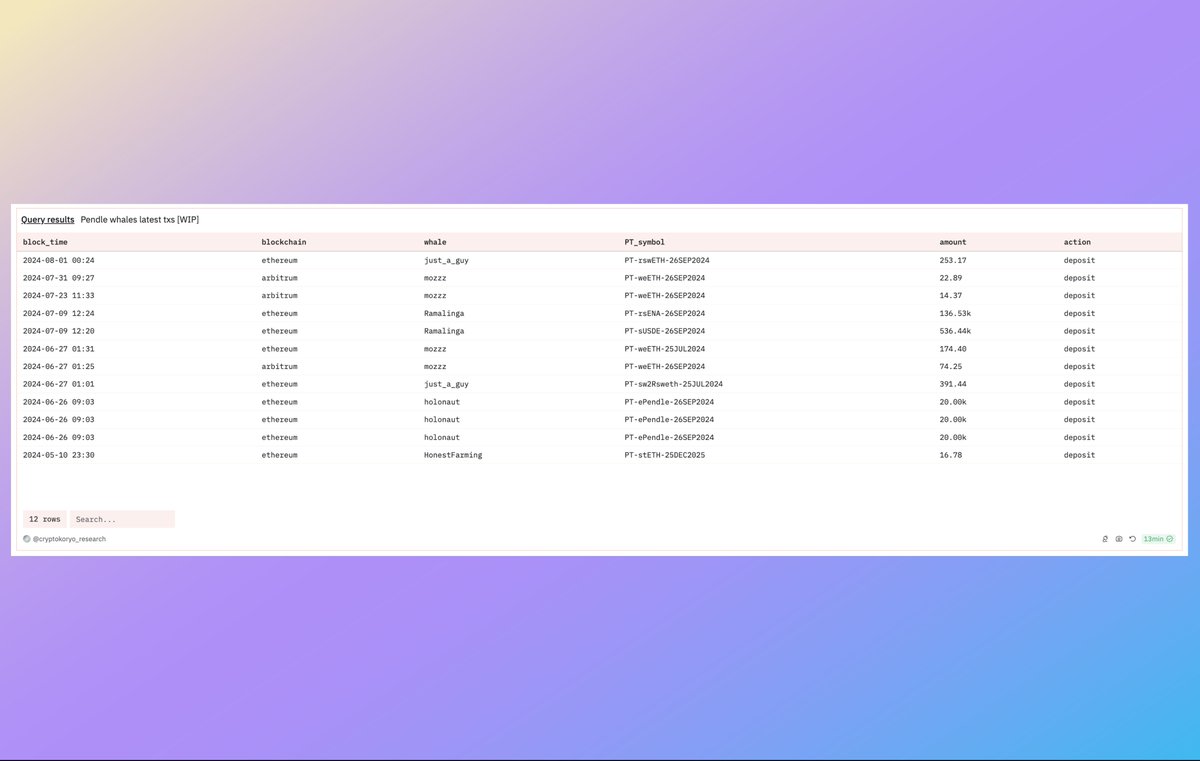Select cell '2024-06-27 01:25'
Screen dimensions: 1200x761
coord(59,367)
